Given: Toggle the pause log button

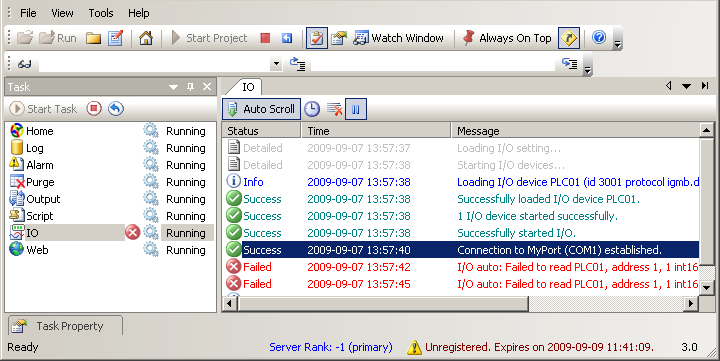Looking at the screenshot, I should [x=356, y=109].
